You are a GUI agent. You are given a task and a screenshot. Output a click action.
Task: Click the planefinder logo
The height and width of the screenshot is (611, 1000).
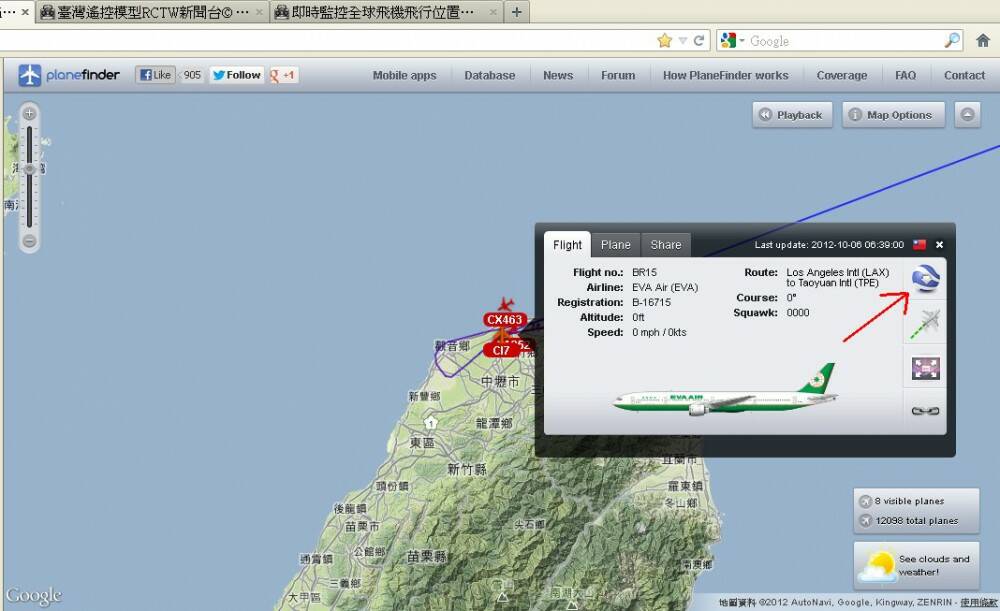click(x=69, y=75)
